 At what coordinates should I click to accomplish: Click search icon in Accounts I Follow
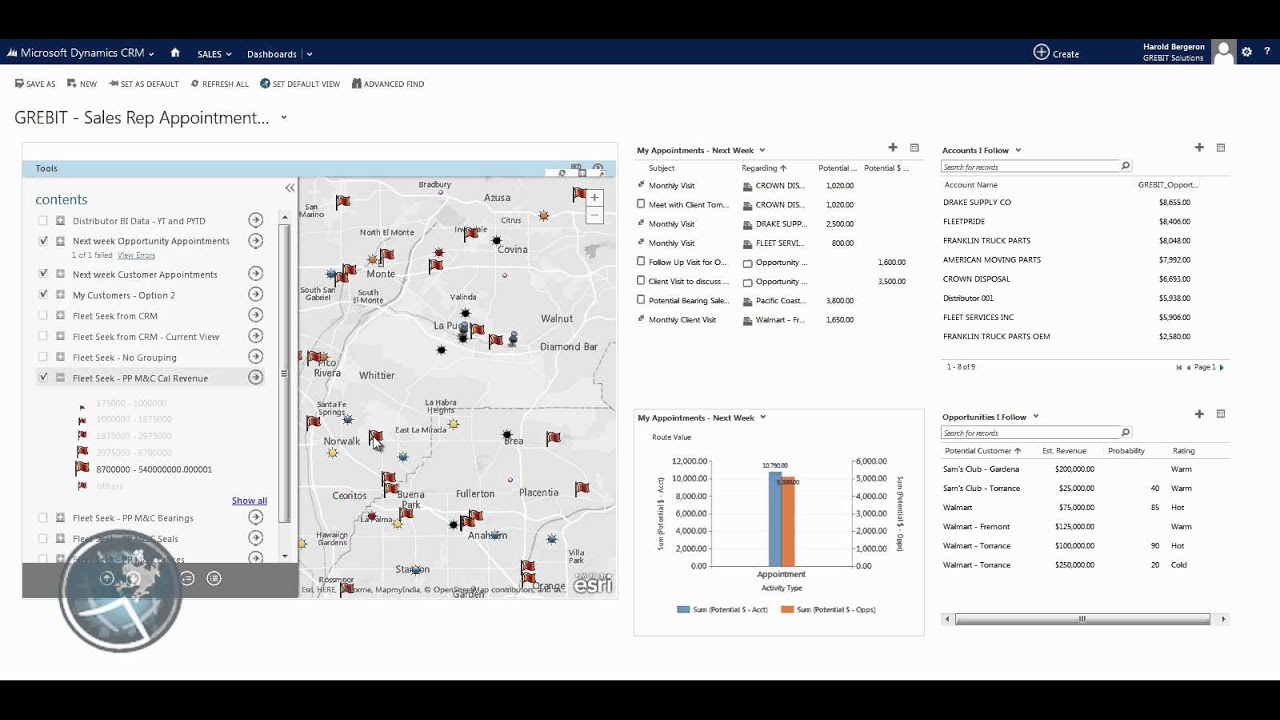tap(1125, 166)
